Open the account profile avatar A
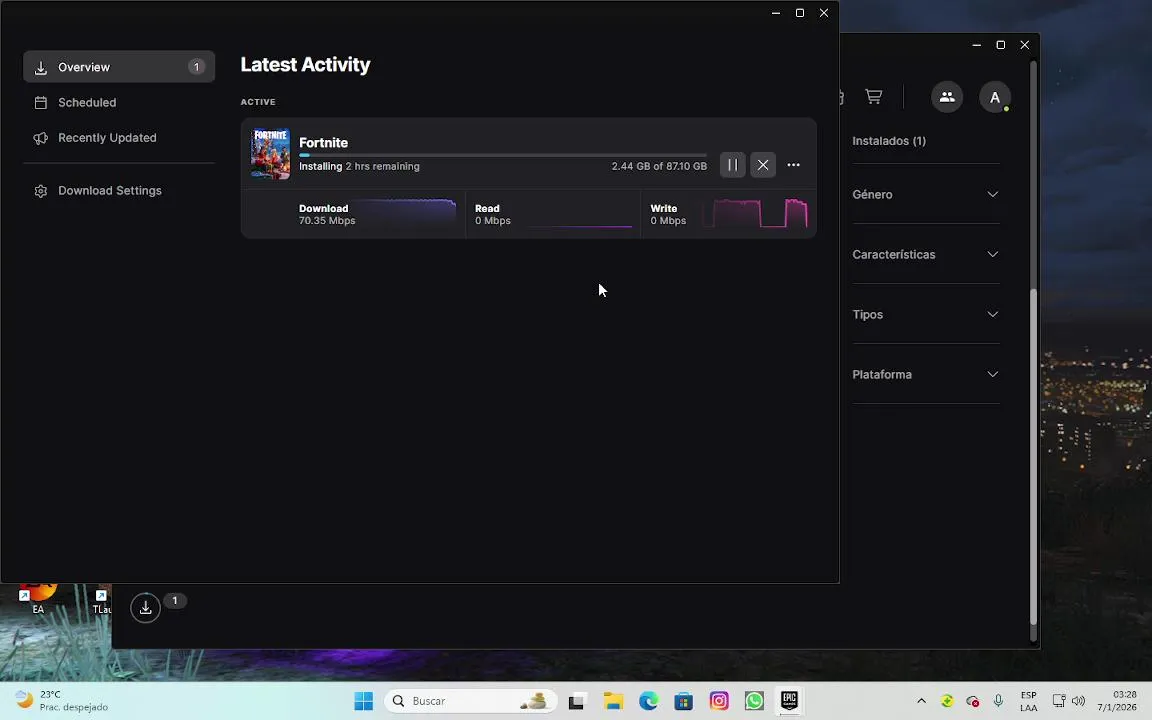 [x=995, y=97]
